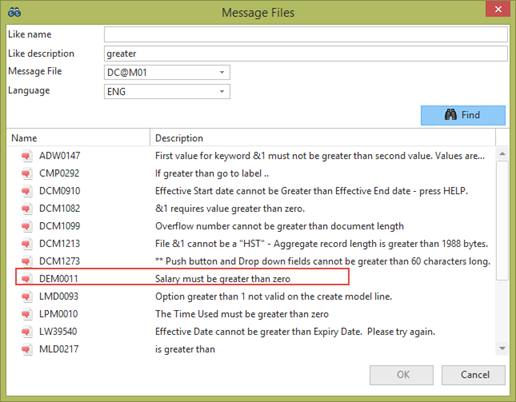Click the Like name input field
Screen dimensions: 516x402
click(306, 34)
